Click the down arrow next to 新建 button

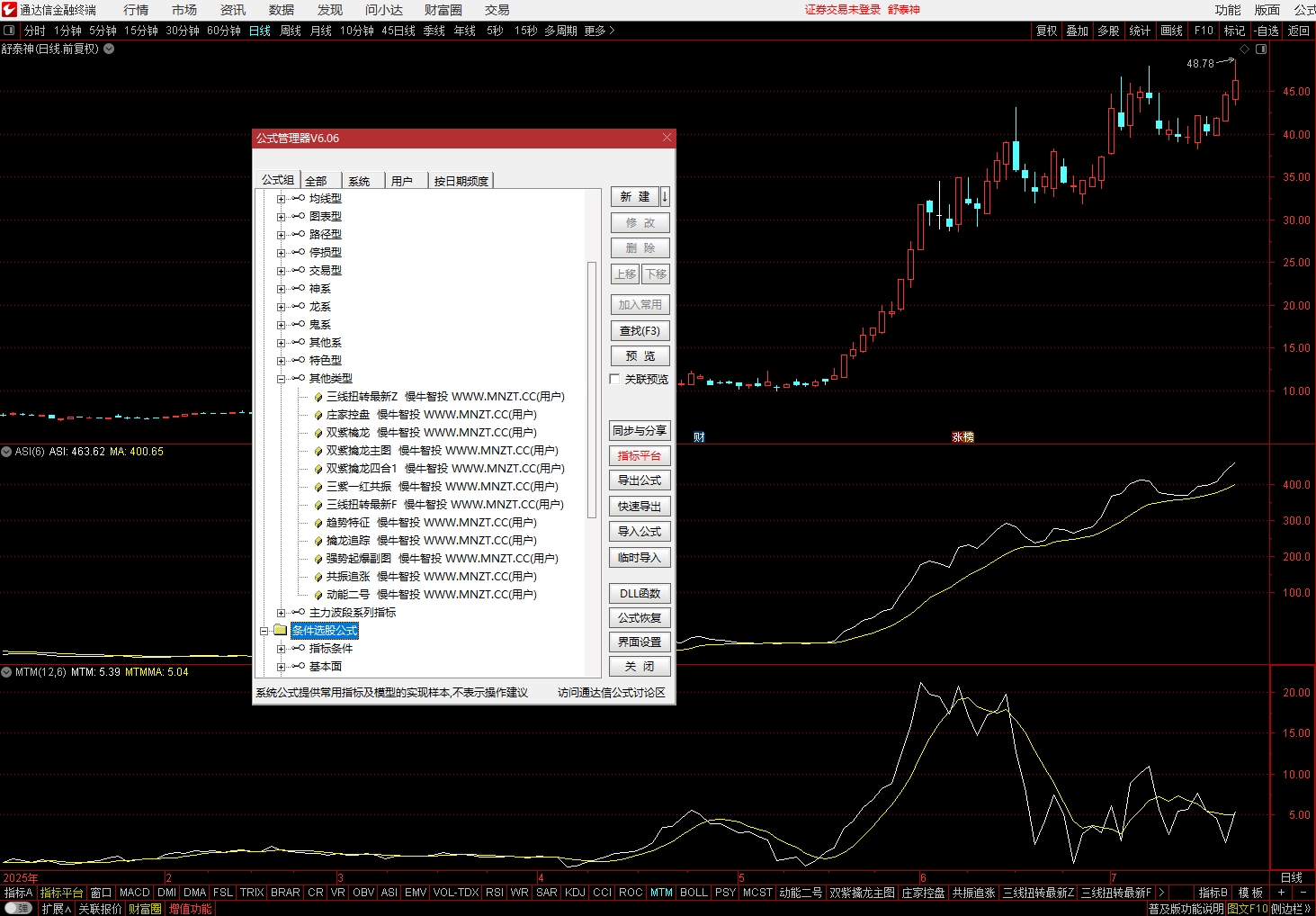665,196
